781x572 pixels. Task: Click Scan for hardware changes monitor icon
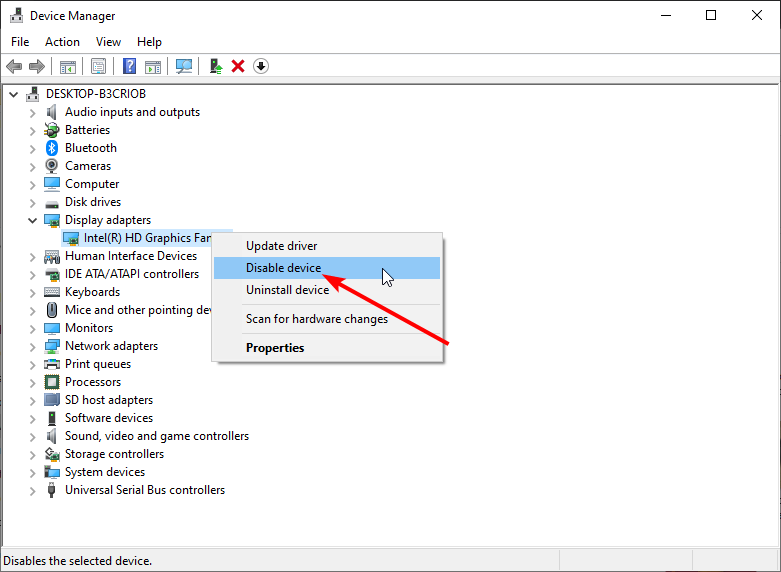coord(184,66)
